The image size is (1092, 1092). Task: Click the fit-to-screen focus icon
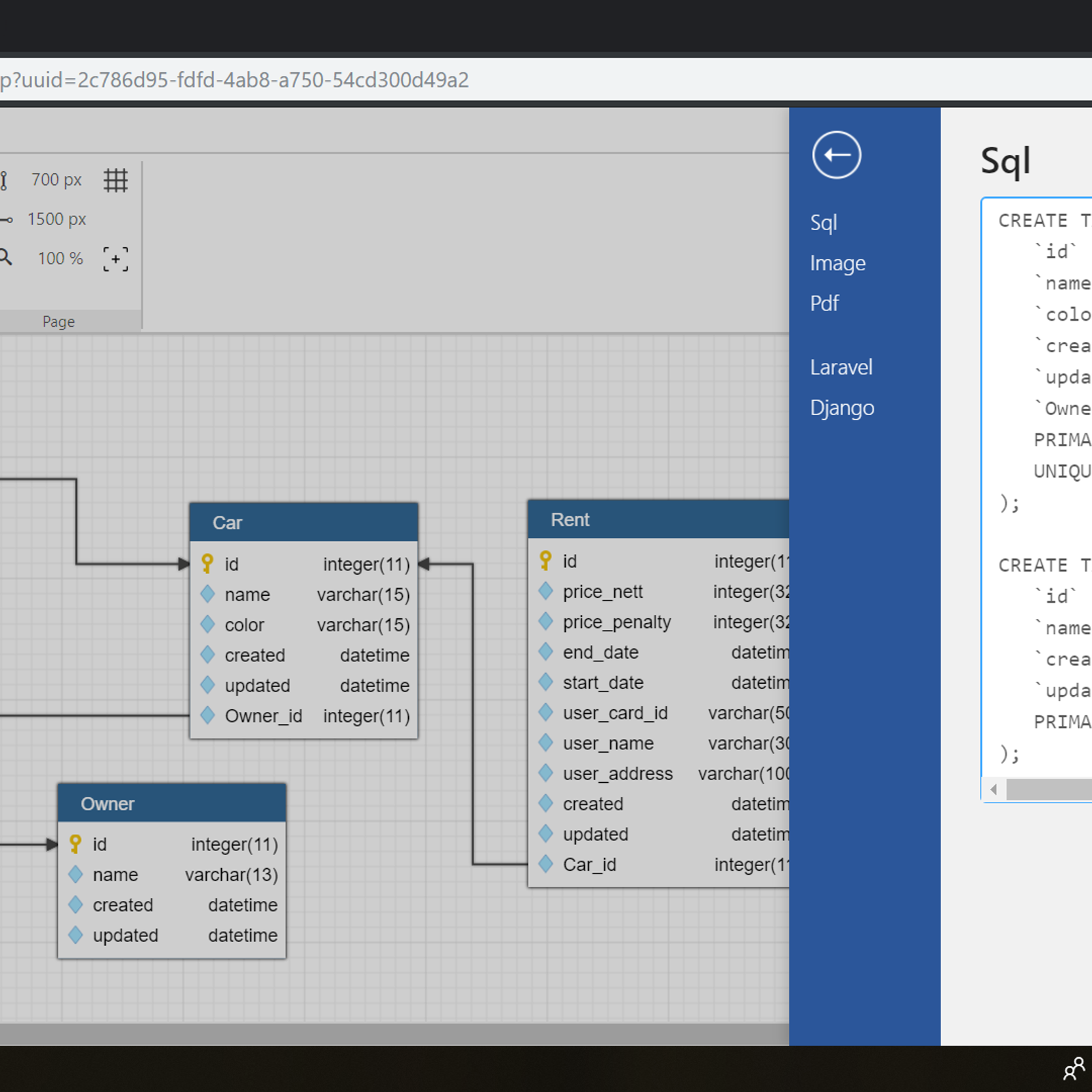click(x=115, y=259)
